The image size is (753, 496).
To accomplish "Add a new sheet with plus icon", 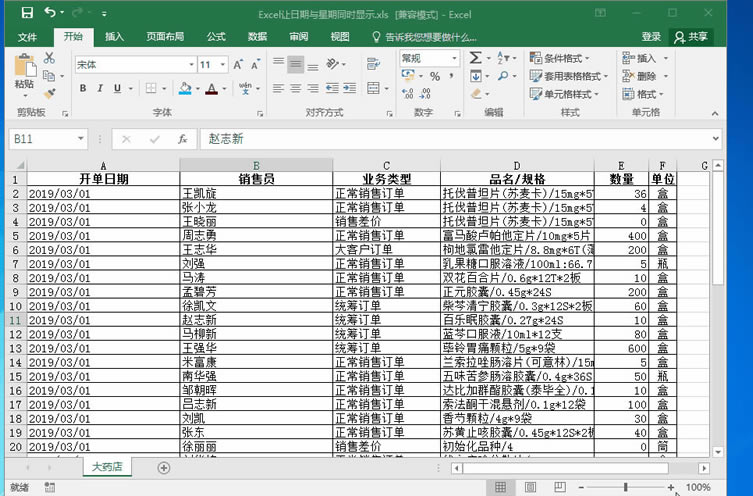I will tap(164, 467).
